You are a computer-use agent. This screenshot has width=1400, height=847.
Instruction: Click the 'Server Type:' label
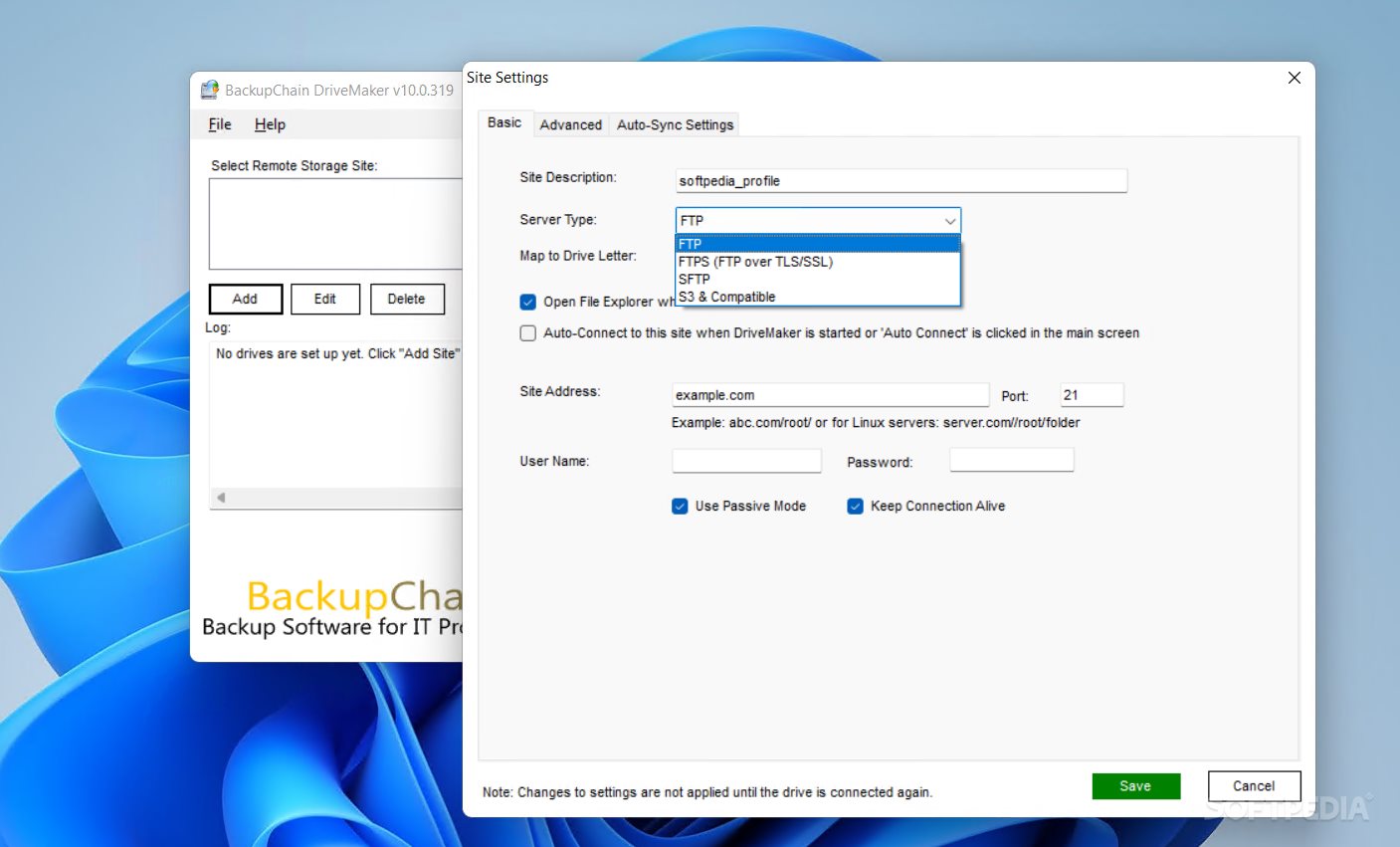pyautogui.click(x=558, y=220)
